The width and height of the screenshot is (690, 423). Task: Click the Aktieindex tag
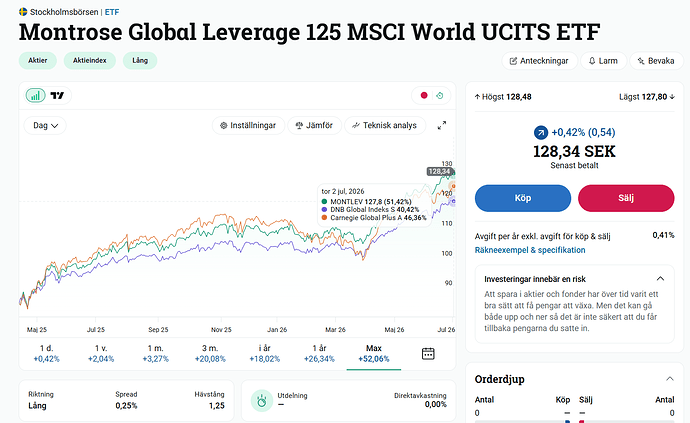click(x=90, y=60)
